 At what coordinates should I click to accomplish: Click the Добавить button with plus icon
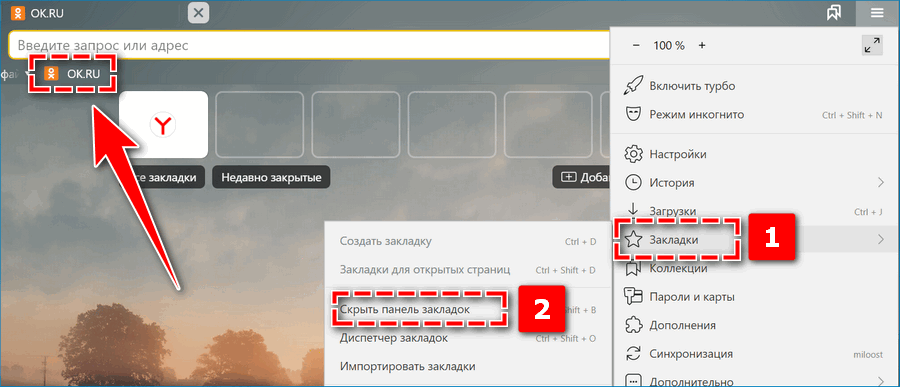[x=581, y=177]
